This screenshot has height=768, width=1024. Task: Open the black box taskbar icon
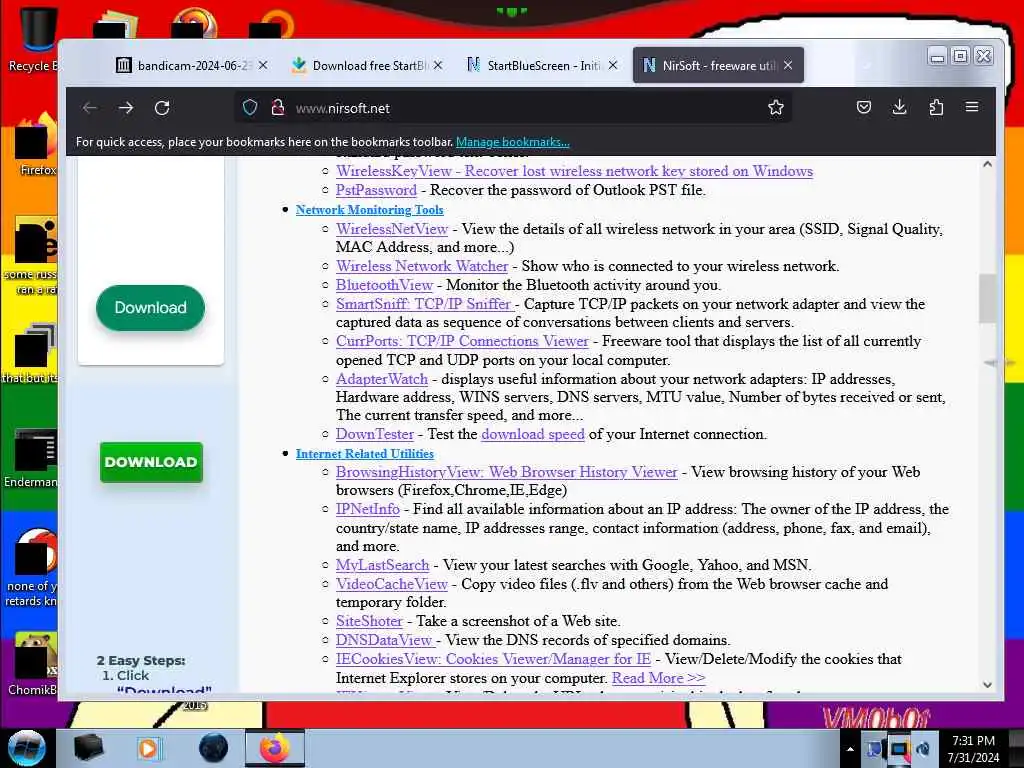[x=88, y=748]
